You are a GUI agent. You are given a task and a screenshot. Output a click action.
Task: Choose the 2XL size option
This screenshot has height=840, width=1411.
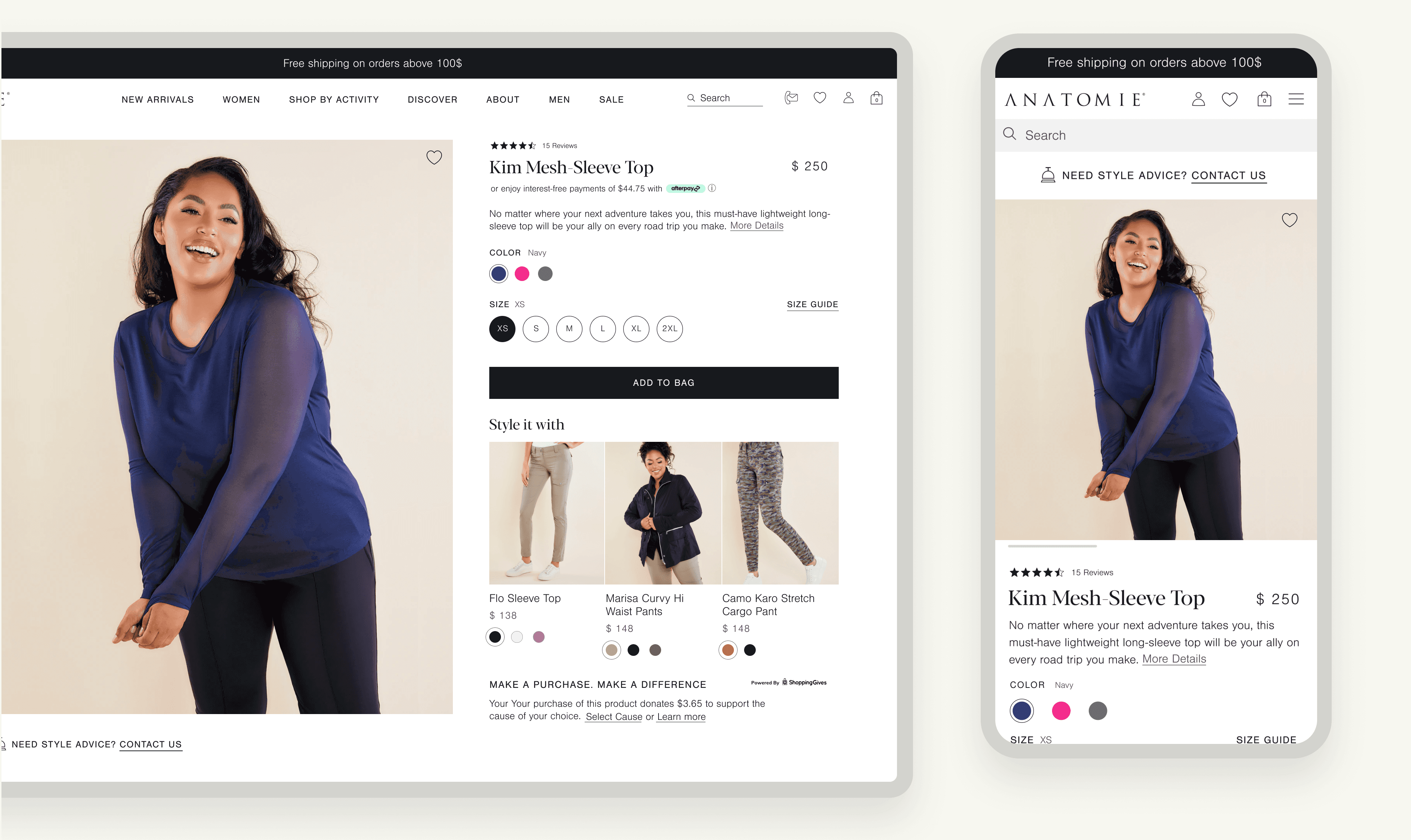pyautogui.click(x=669, y=329)
